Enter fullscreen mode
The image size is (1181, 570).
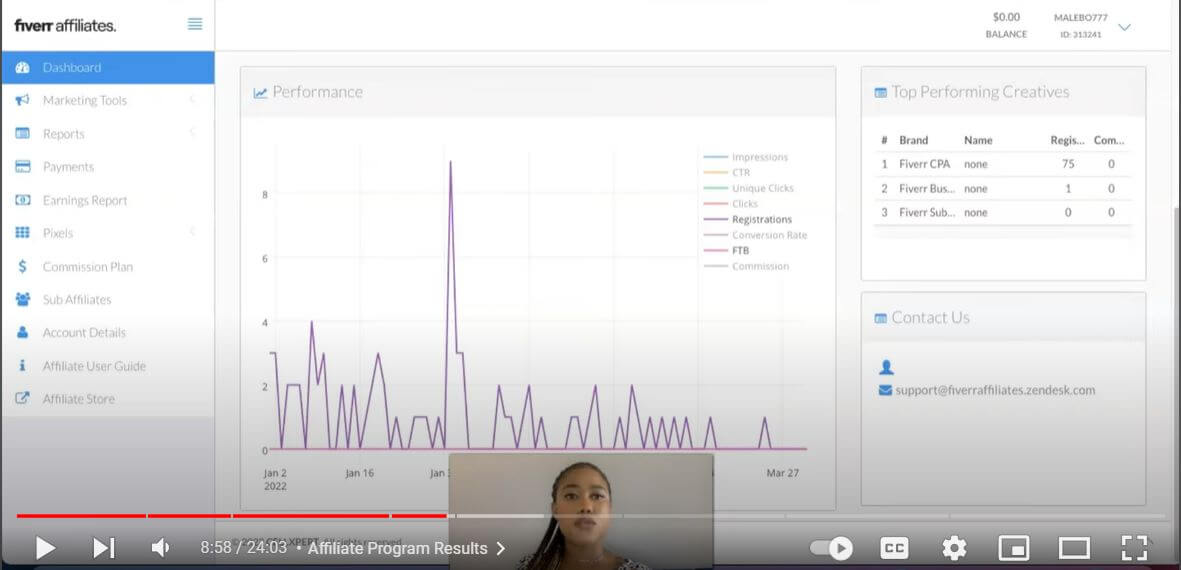(x=1134, y=548)
